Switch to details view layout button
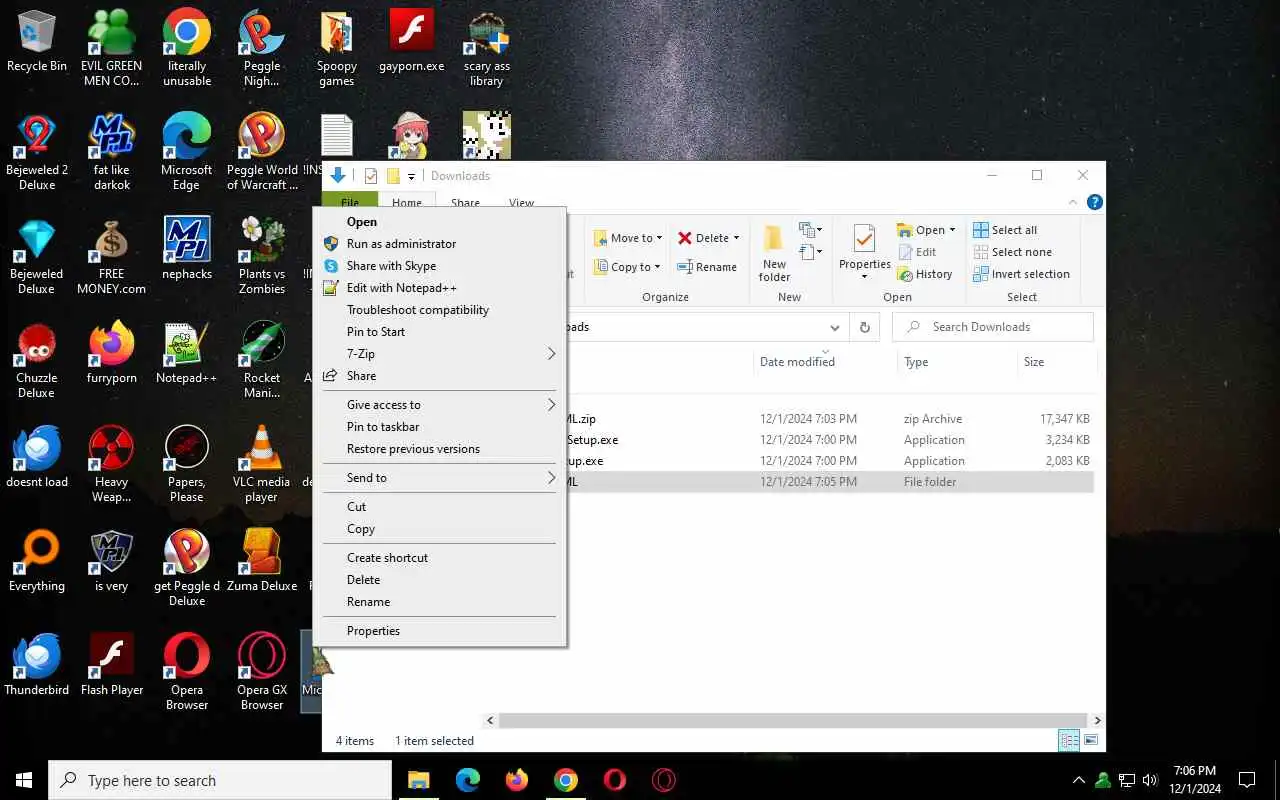Image resolution: width=1280 pixels, height=800 pixels. tap(1069, 741)
